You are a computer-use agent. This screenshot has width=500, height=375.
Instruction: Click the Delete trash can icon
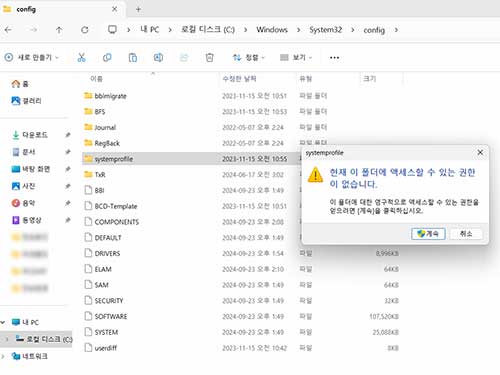click(x=209, y=58)
